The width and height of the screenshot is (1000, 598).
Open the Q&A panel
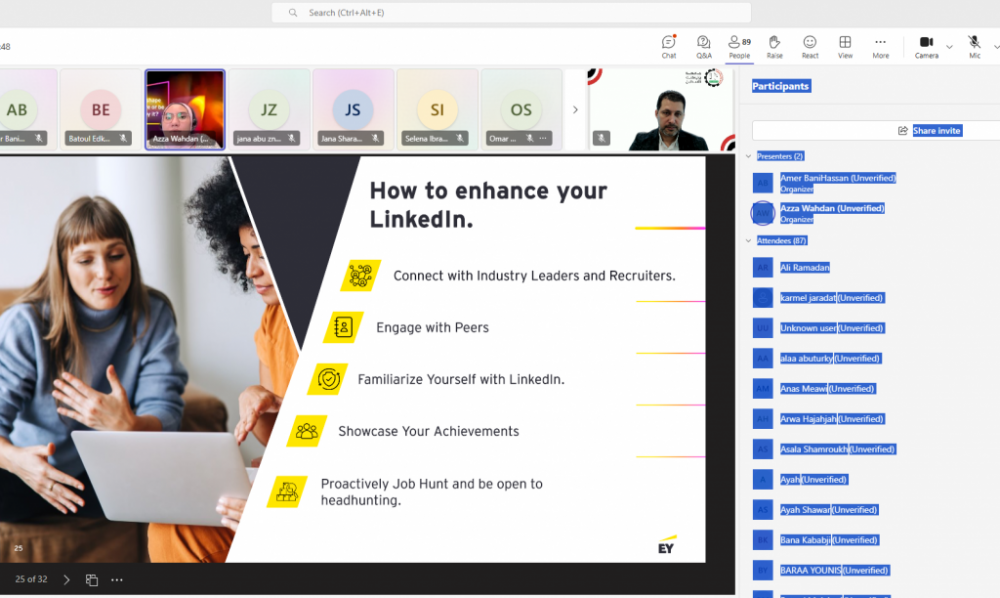[704, 46]
